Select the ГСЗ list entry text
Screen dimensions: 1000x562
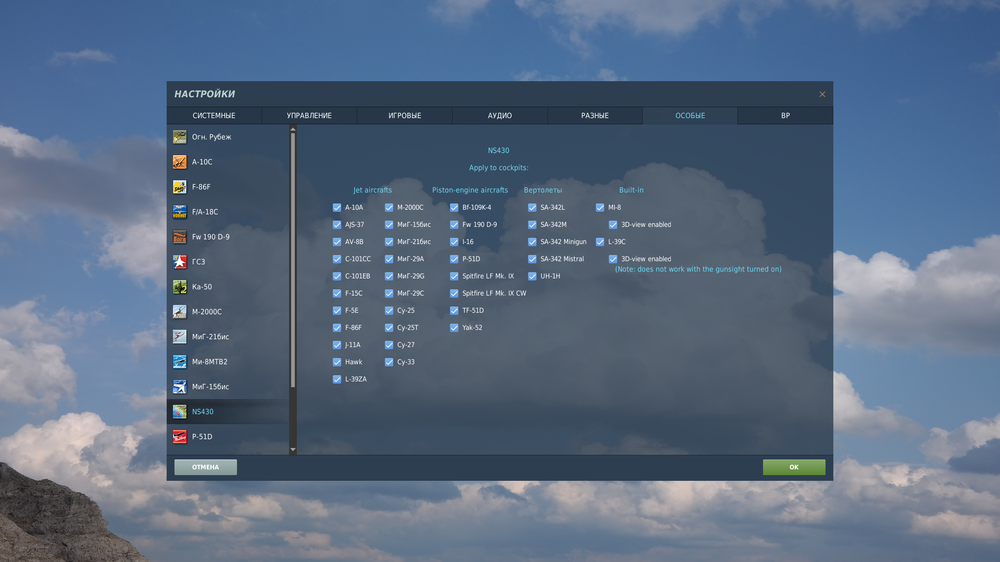198,262
